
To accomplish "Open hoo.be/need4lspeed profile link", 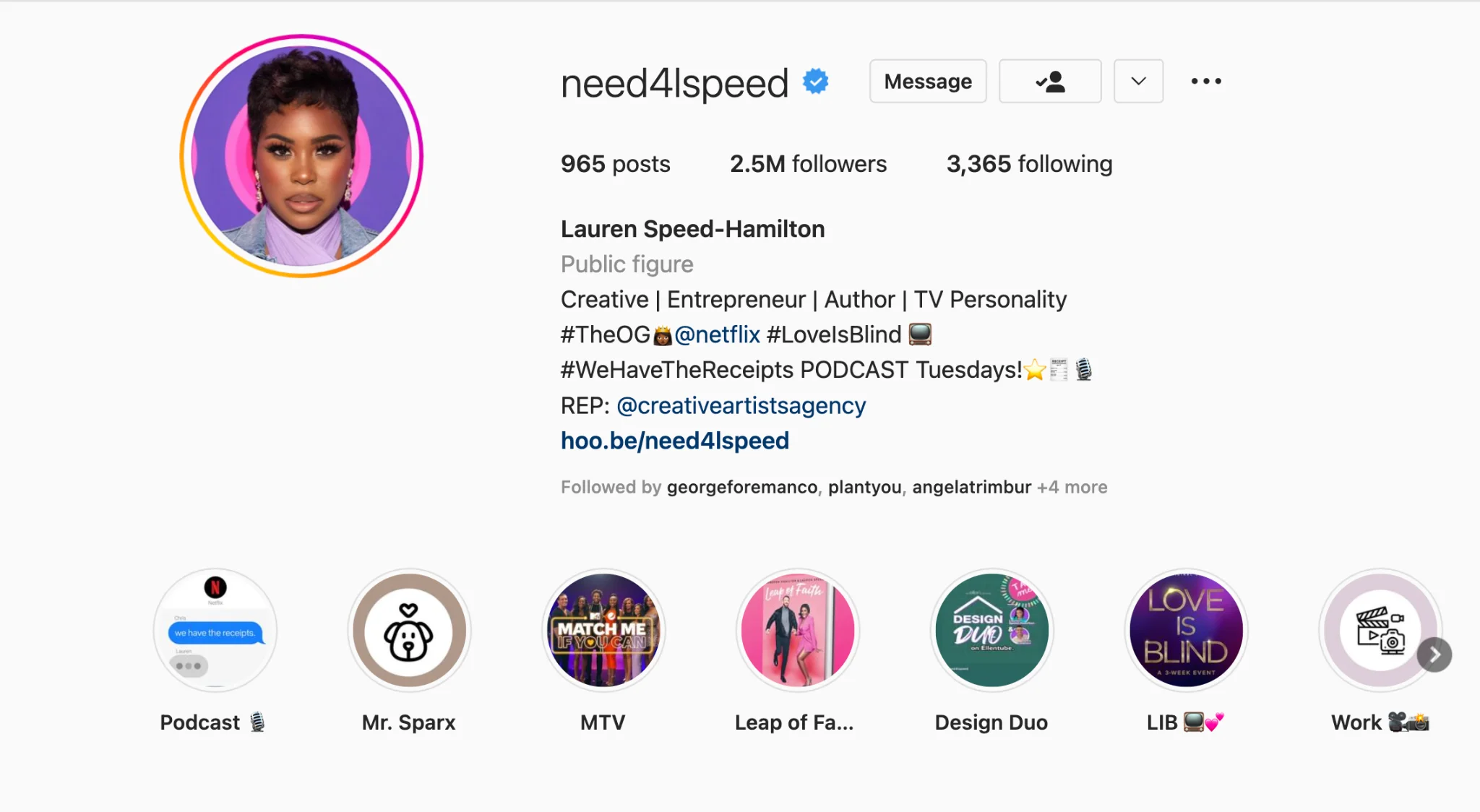I will (x=674, y=440).
